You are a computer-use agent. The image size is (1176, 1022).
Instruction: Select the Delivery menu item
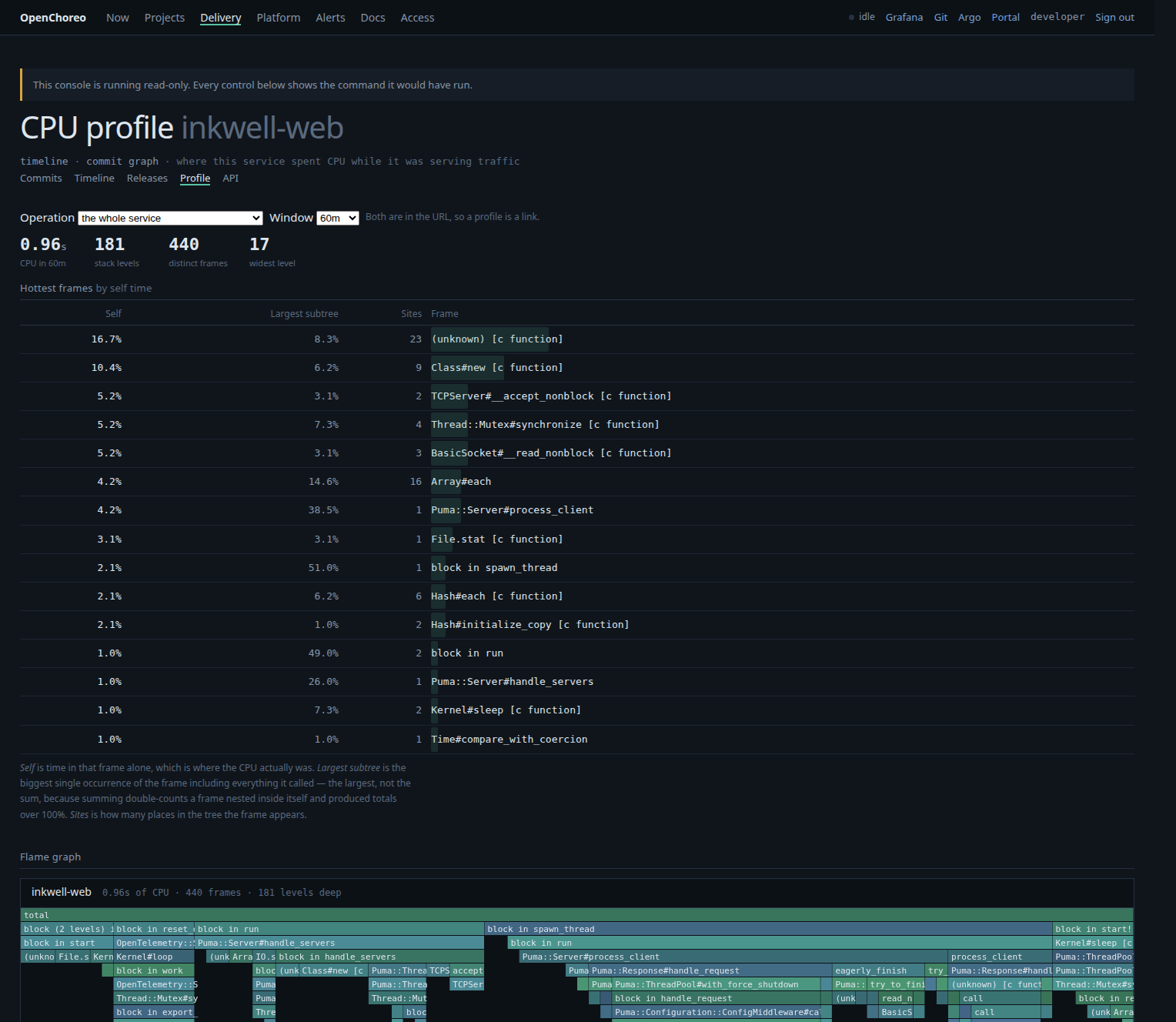point(221,18)
